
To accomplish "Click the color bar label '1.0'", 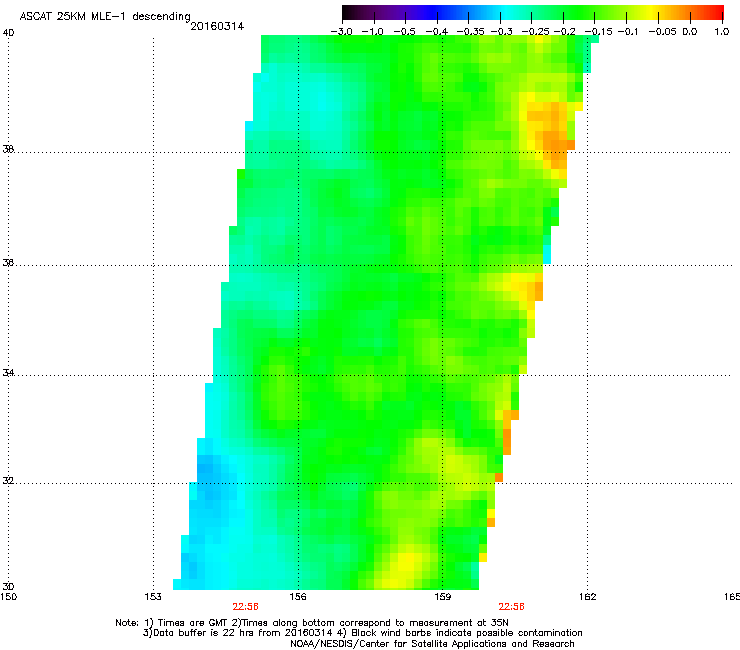I will point(722,32).
